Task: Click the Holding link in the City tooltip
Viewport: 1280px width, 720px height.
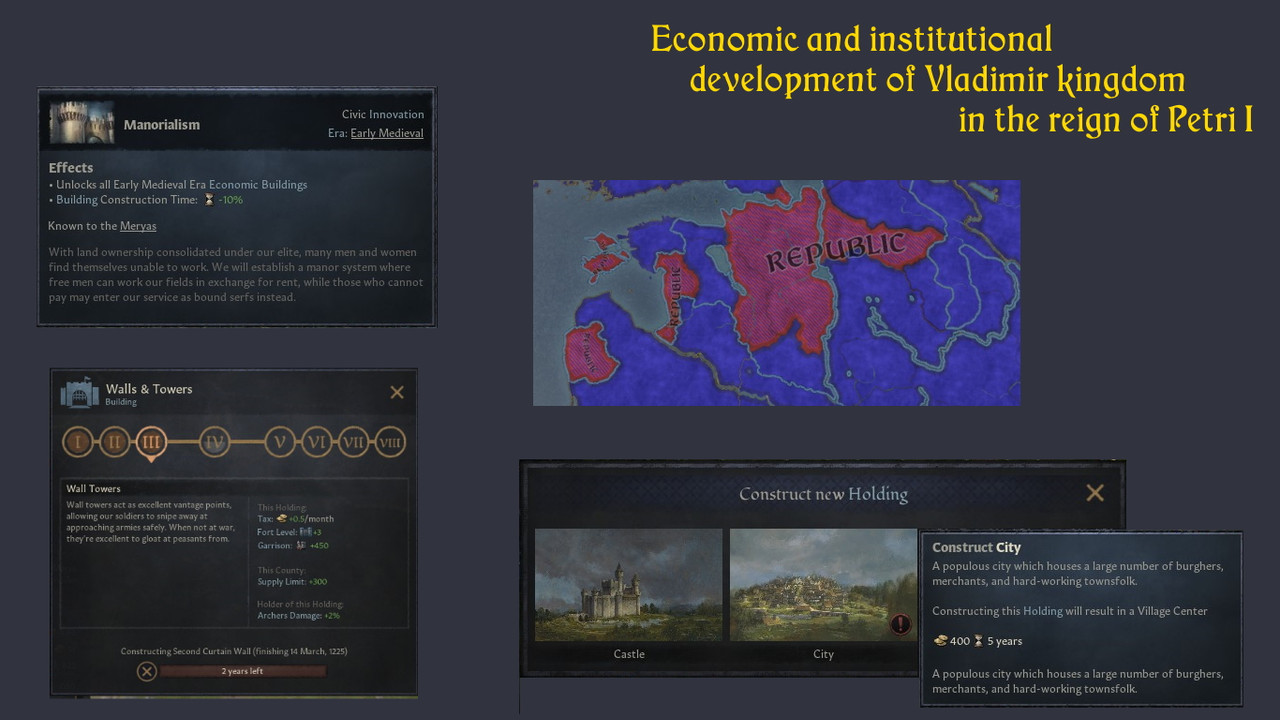Action: pyautogui.click(x=1043, y=610)
